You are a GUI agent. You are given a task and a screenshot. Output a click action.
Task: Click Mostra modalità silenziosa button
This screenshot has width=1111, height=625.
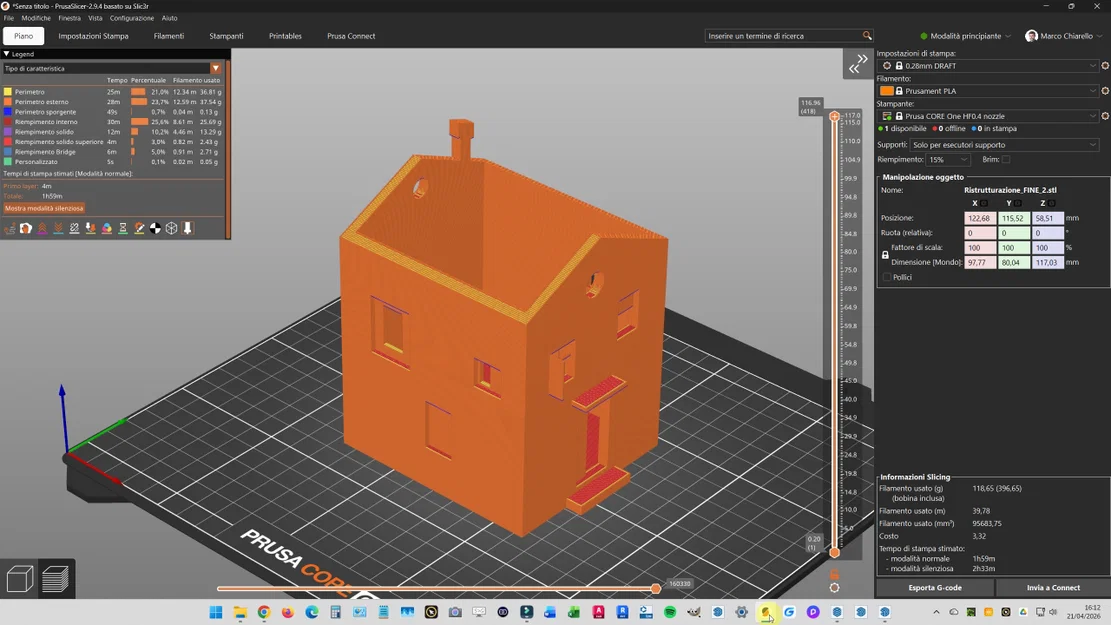click(44, 208)
